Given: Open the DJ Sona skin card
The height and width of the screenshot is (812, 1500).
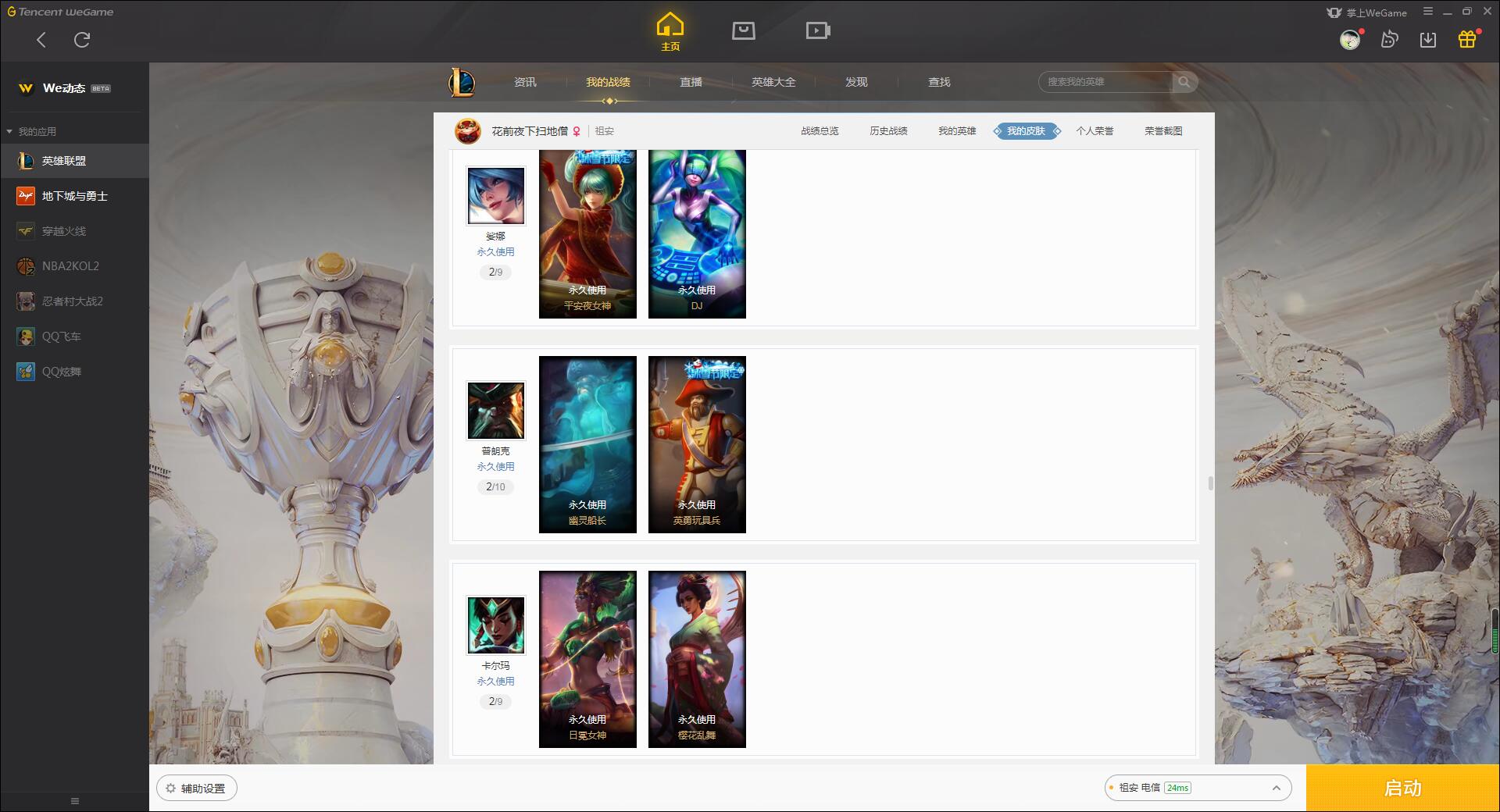Looking at the screenshot, I should pyautogui.click(x=697, y=234).
